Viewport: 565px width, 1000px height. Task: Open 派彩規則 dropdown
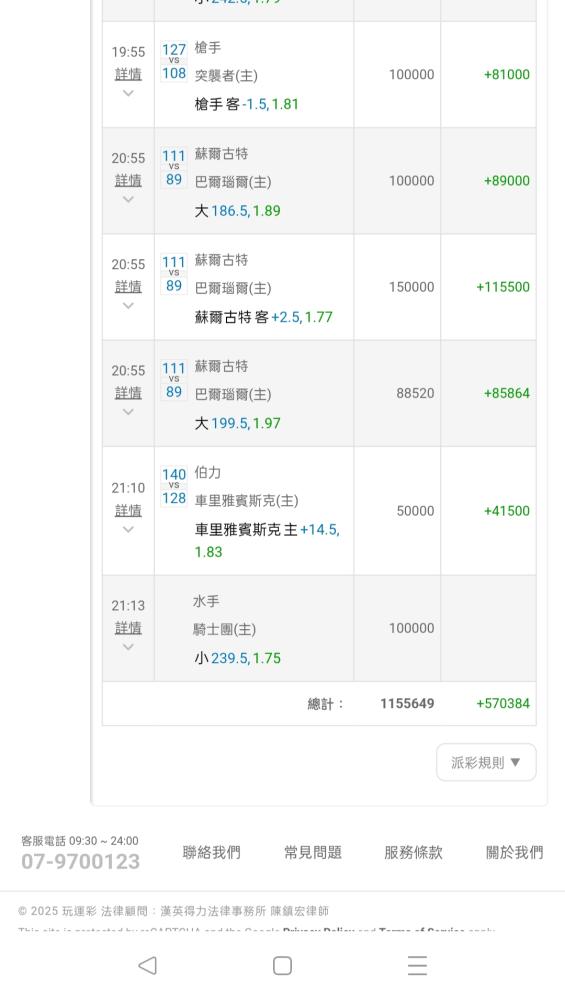(486, 762)
